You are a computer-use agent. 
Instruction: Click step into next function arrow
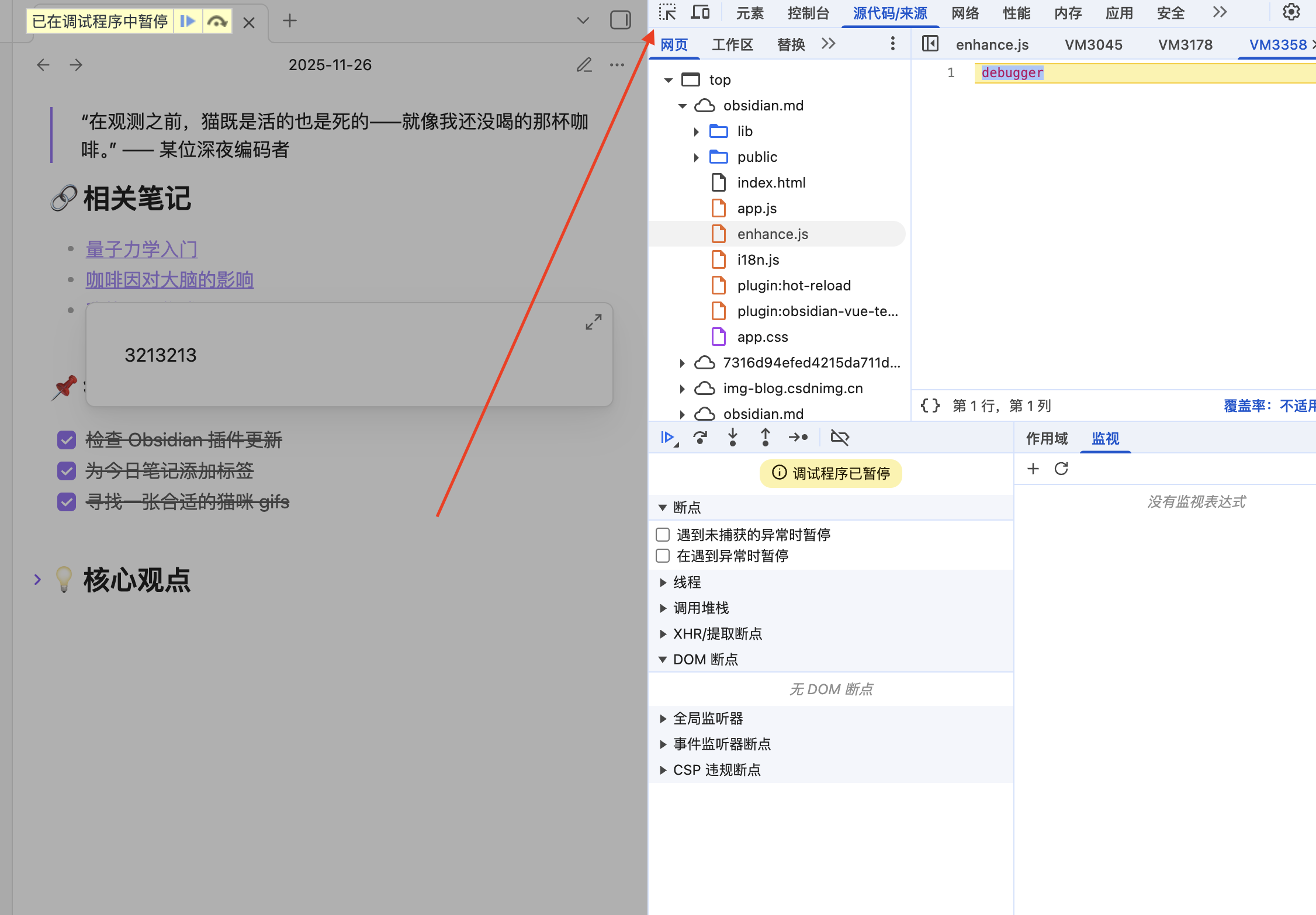point(732,437)
